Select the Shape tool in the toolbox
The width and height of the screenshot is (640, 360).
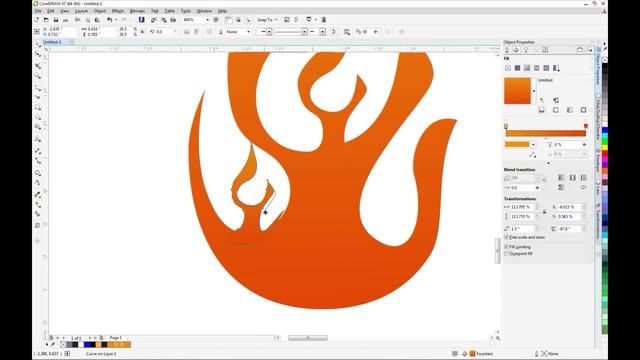(x=38, y=54)
